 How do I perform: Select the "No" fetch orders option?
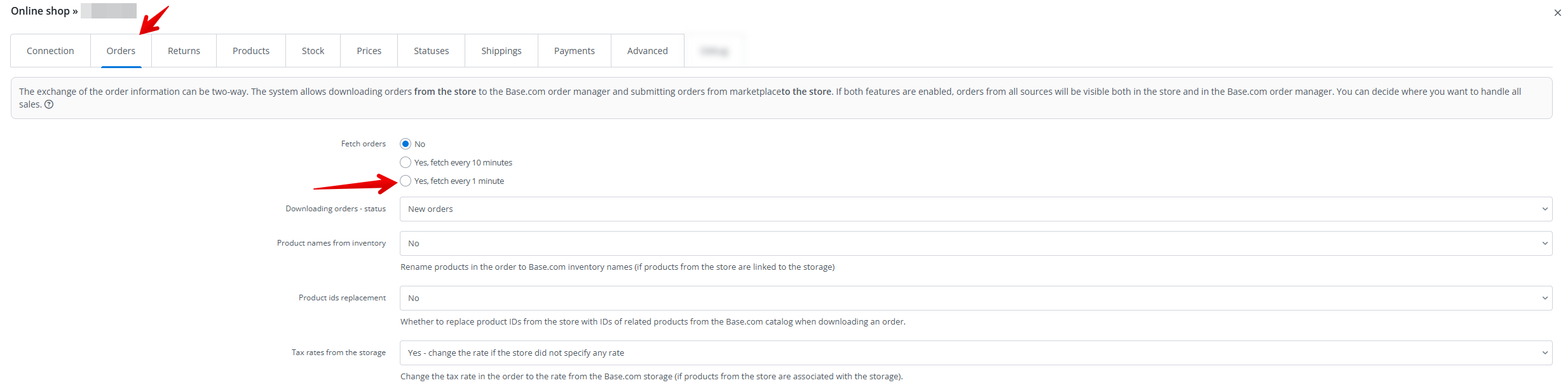tap(406, 144)
